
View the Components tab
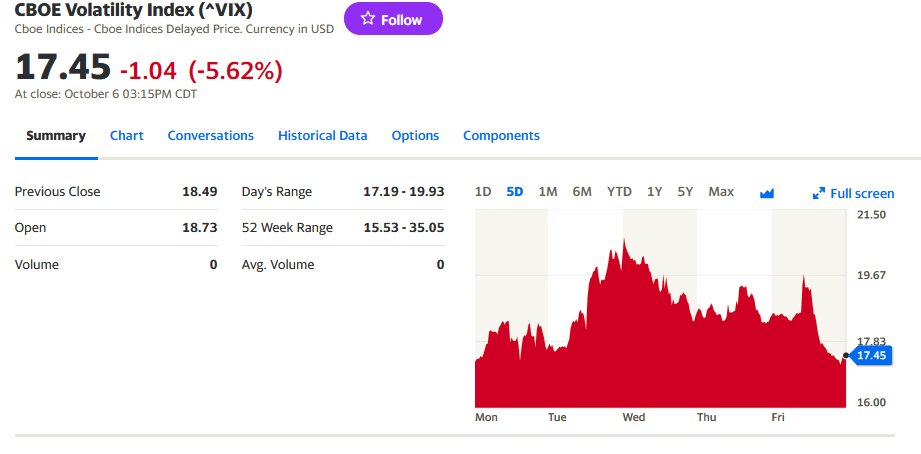[501, 136]
